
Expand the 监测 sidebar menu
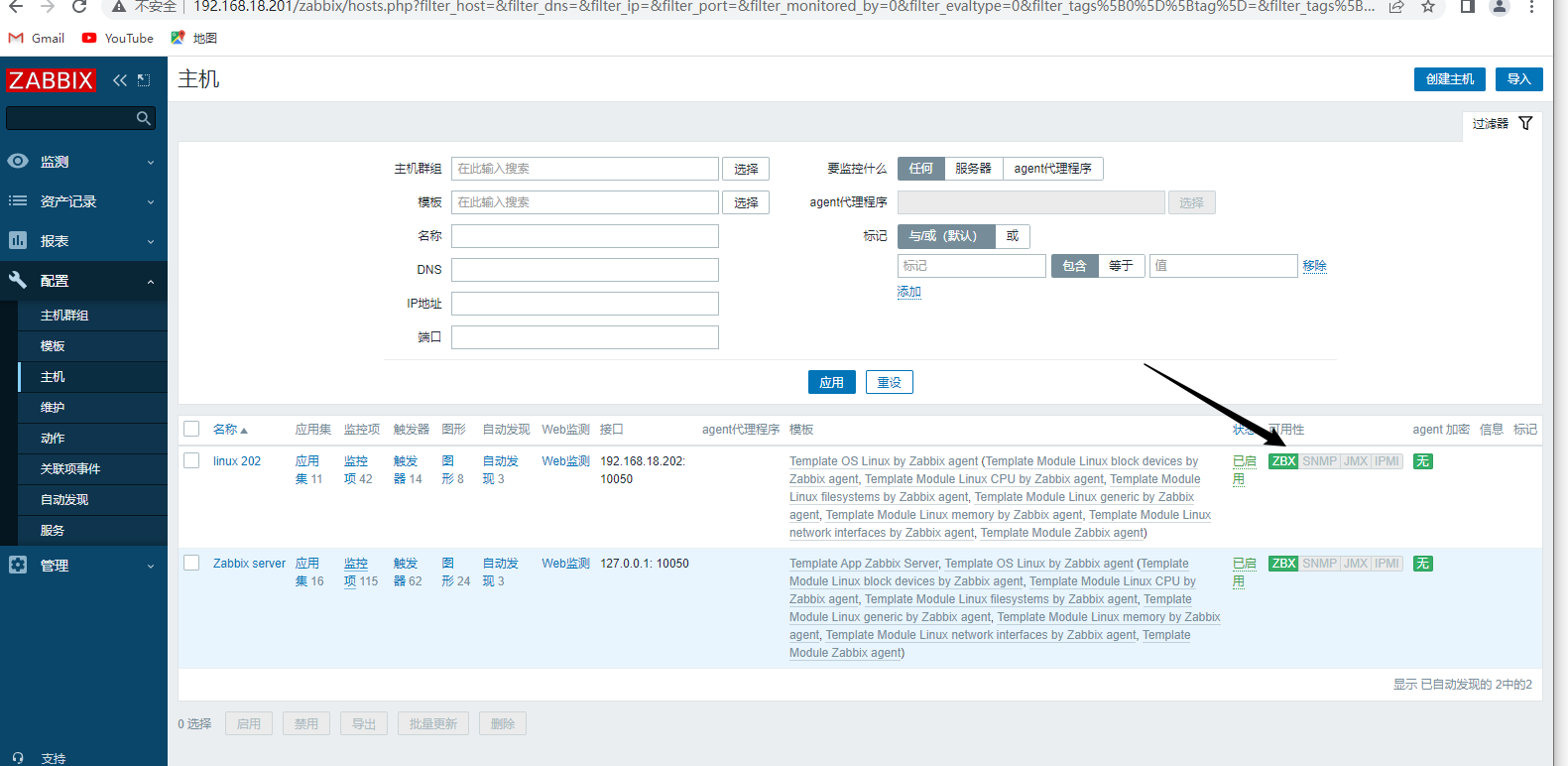[x=83, y=162]
